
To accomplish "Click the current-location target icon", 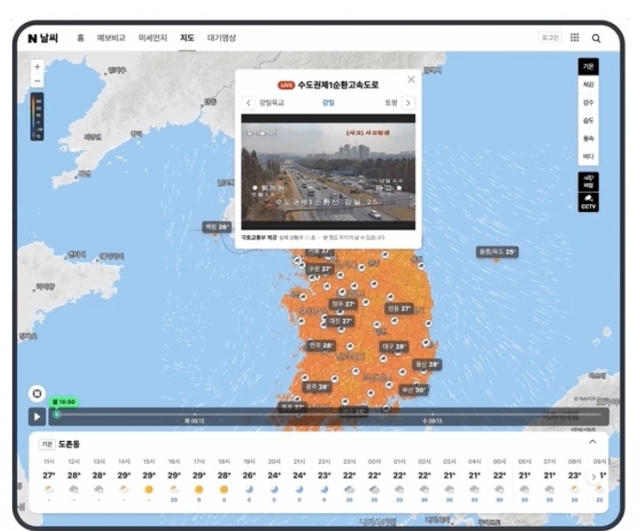I will 37,393.
